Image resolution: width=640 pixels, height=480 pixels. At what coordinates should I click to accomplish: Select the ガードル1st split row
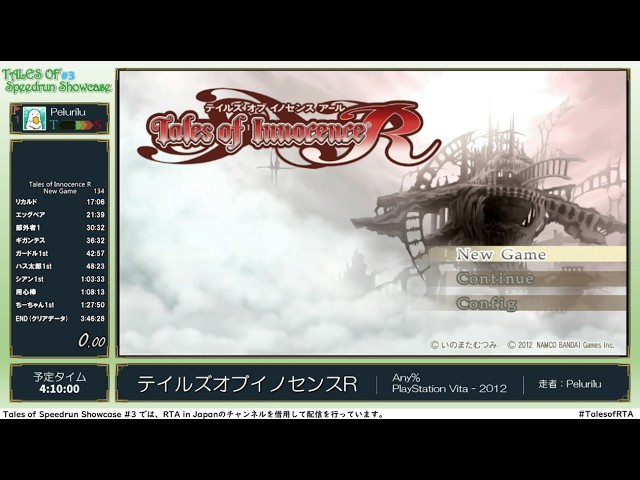click(60, 253)
